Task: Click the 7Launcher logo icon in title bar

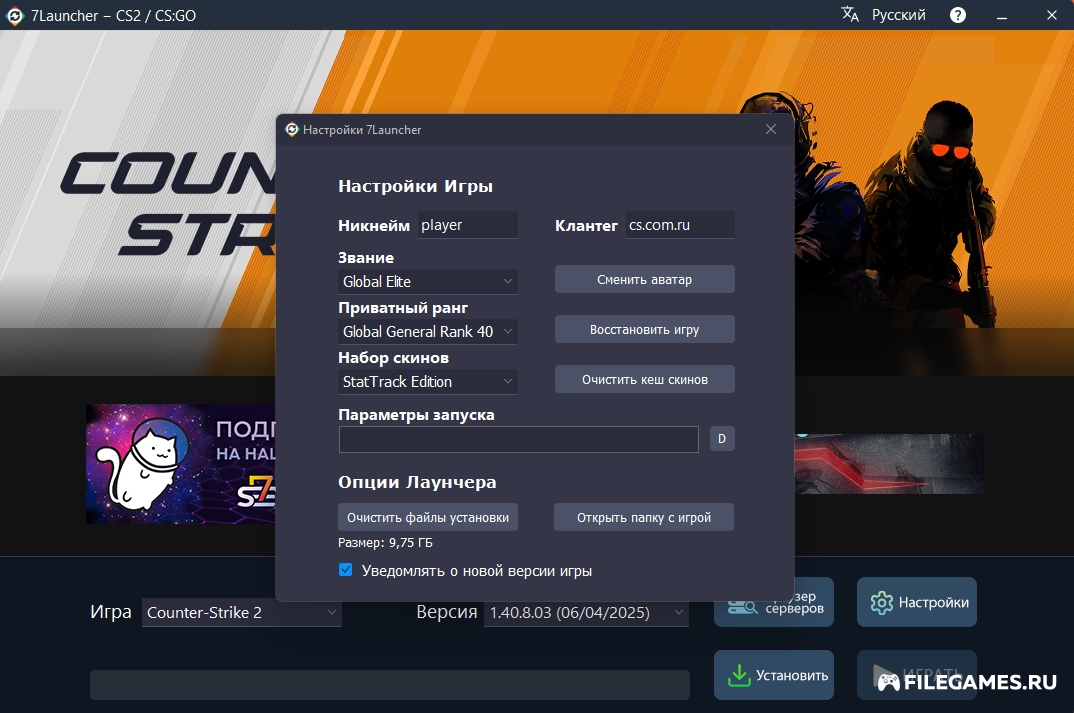Action: [x=14, y=15]
